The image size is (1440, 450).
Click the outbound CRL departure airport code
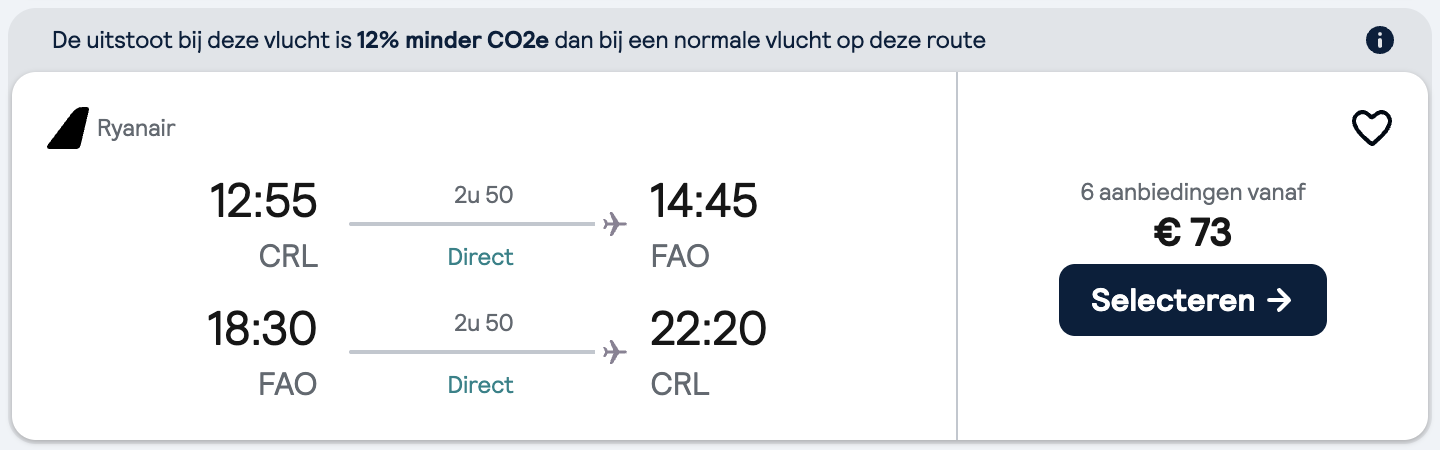(x=288, y=257)
